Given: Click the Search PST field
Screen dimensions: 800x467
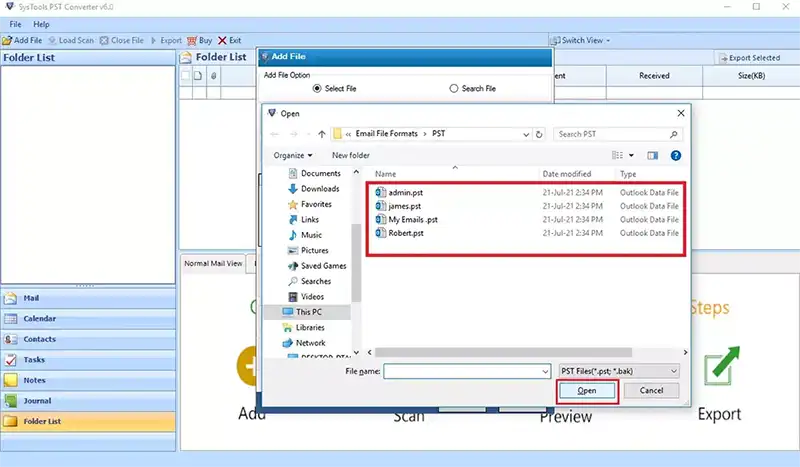Looking at the screenshot, I should 617,134.
